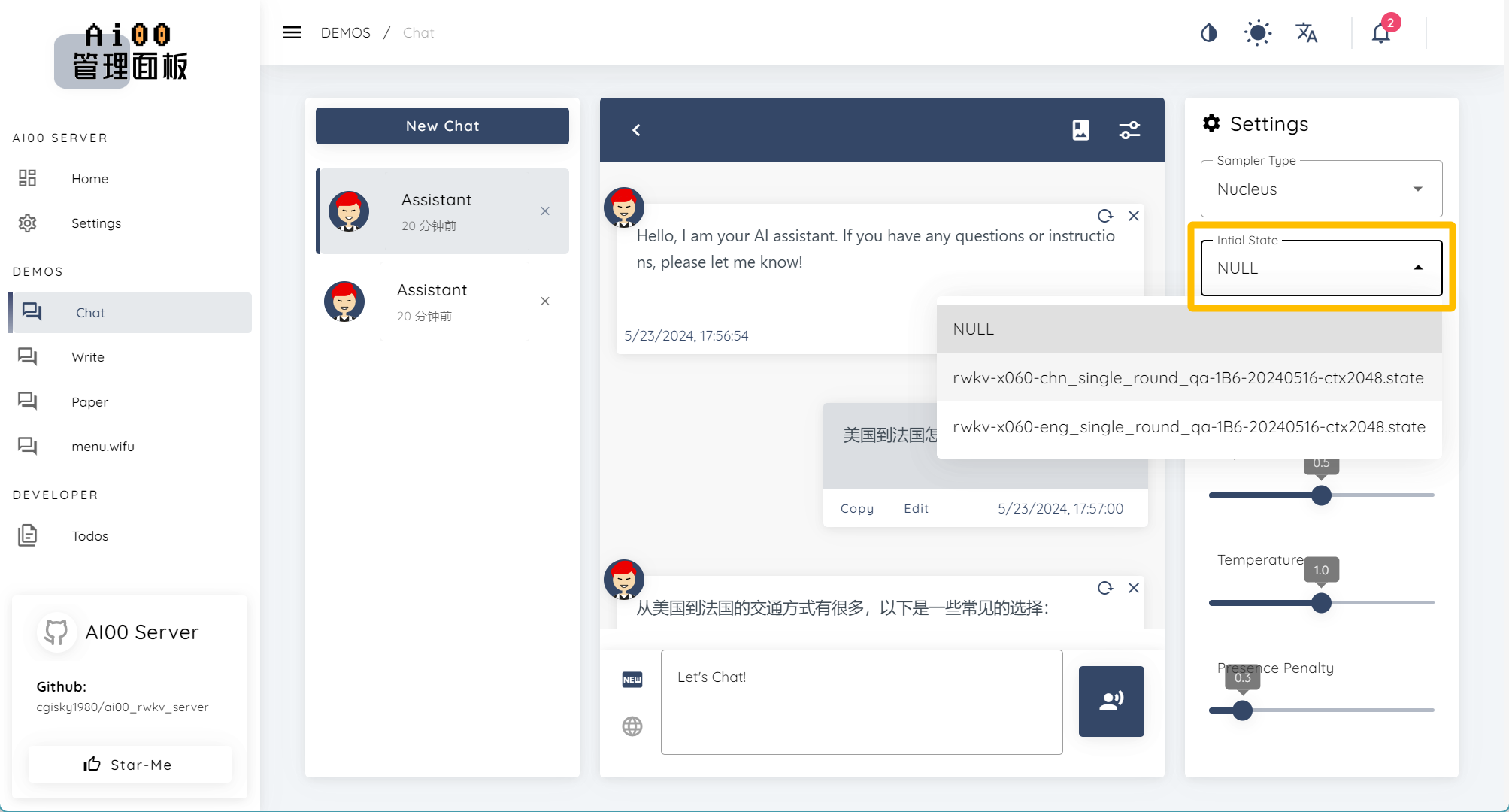Toggle the light mode sun icon

coord(1257,33)
